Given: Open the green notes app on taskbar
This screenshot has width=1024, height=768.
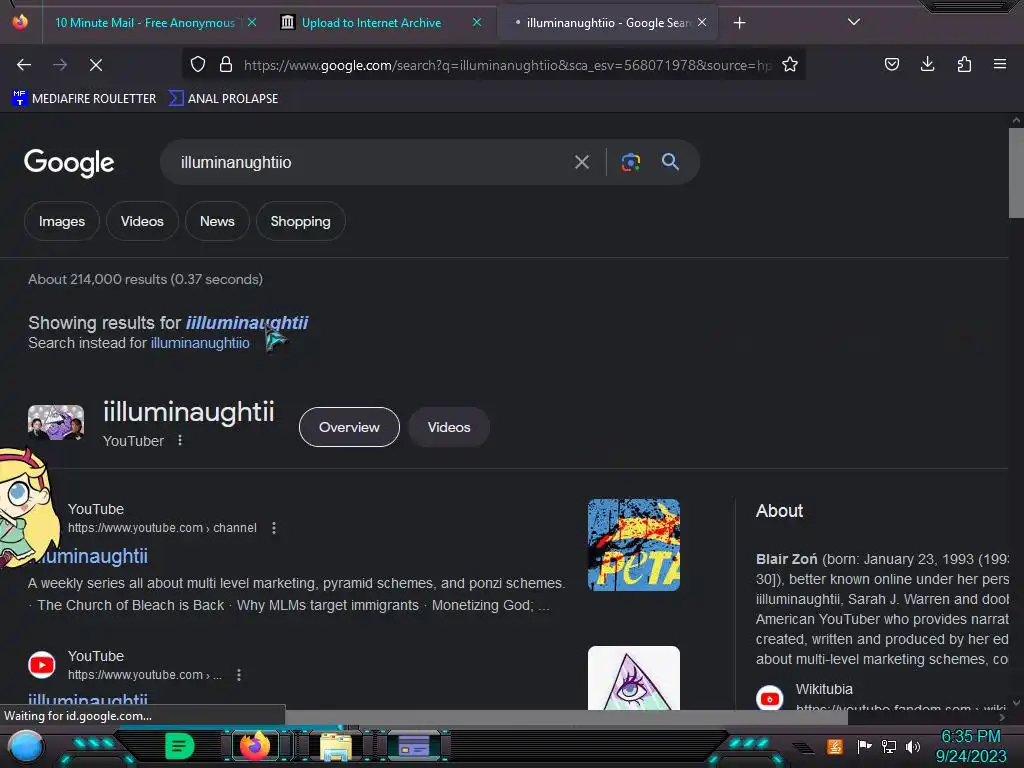Looking at the screenshot, I should coord(180,746).
